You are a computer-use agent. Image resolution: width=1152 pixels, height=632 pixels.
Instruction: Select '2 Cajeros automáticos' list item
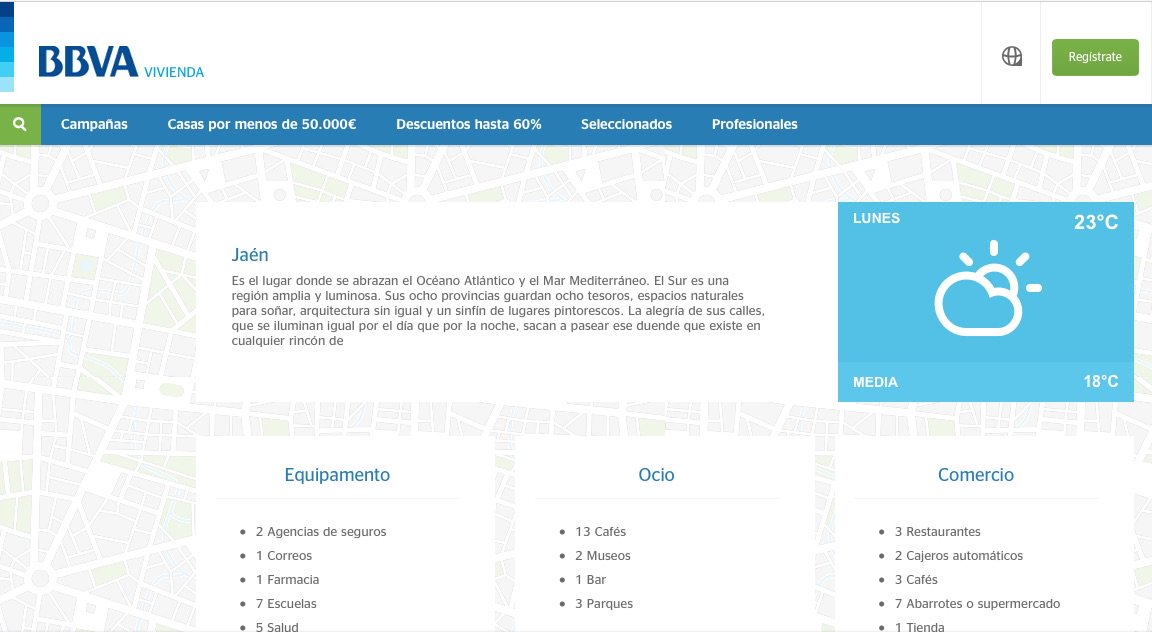point(959,556)
